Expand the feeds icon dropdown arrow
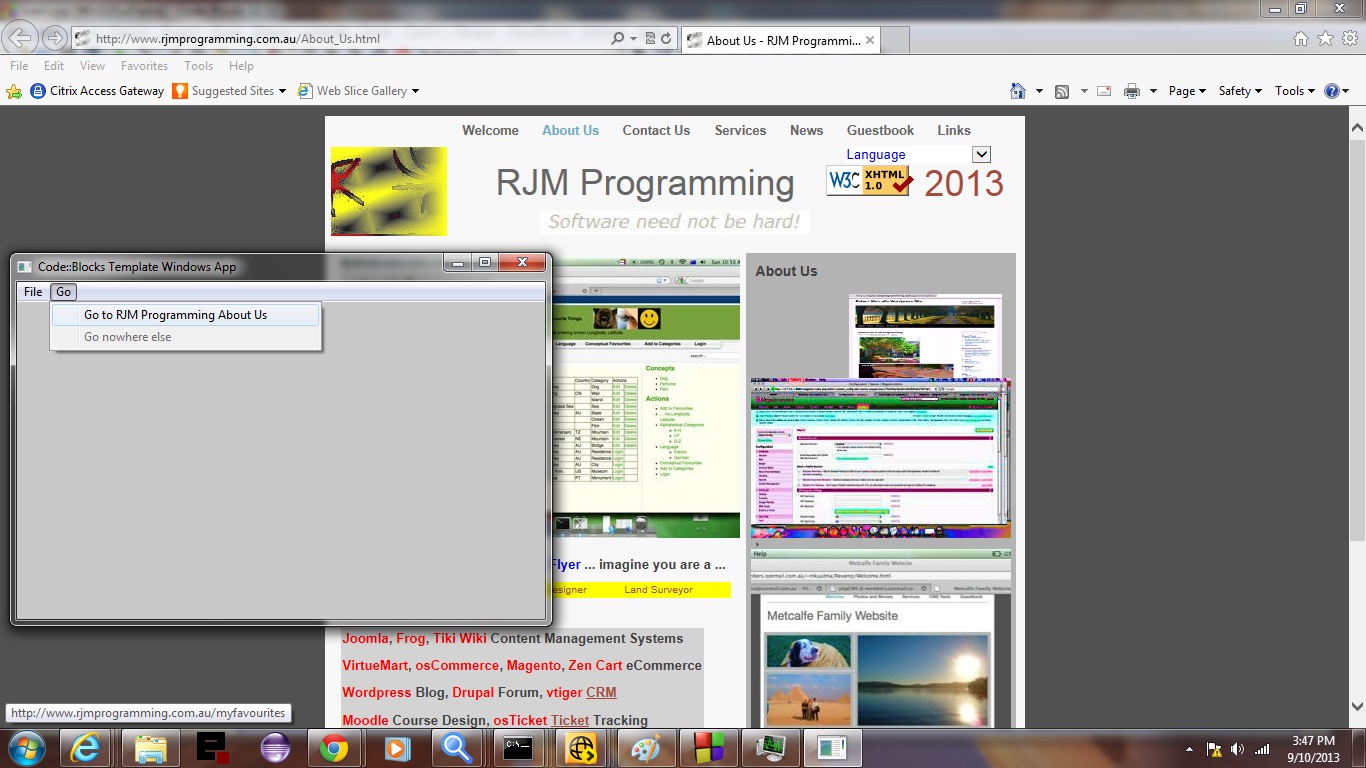1366x768 pixels. click(x=1083, y=91)
